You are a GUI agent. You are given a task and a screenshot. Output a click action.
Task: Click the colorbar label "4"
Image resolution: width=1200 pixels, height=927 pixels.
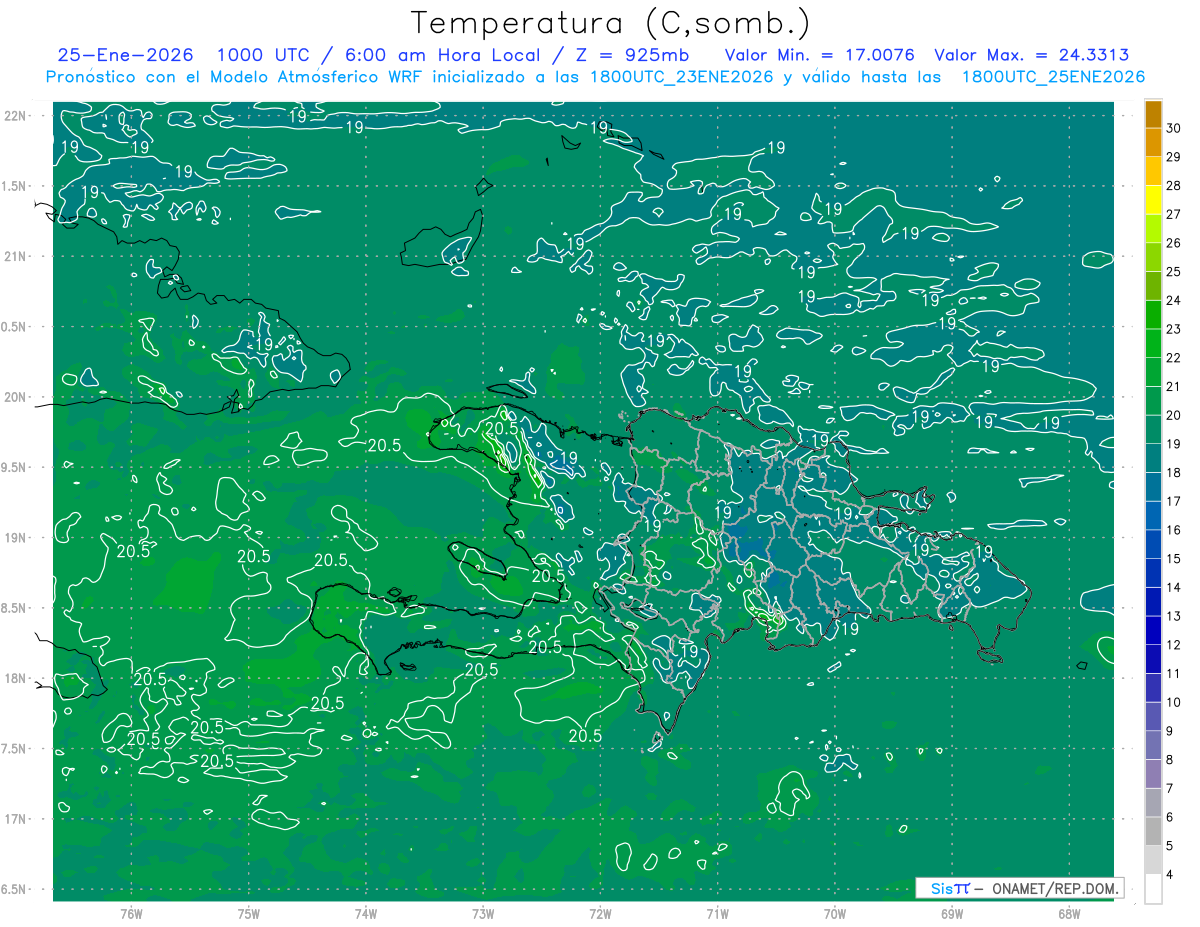tap(1171, 875)
